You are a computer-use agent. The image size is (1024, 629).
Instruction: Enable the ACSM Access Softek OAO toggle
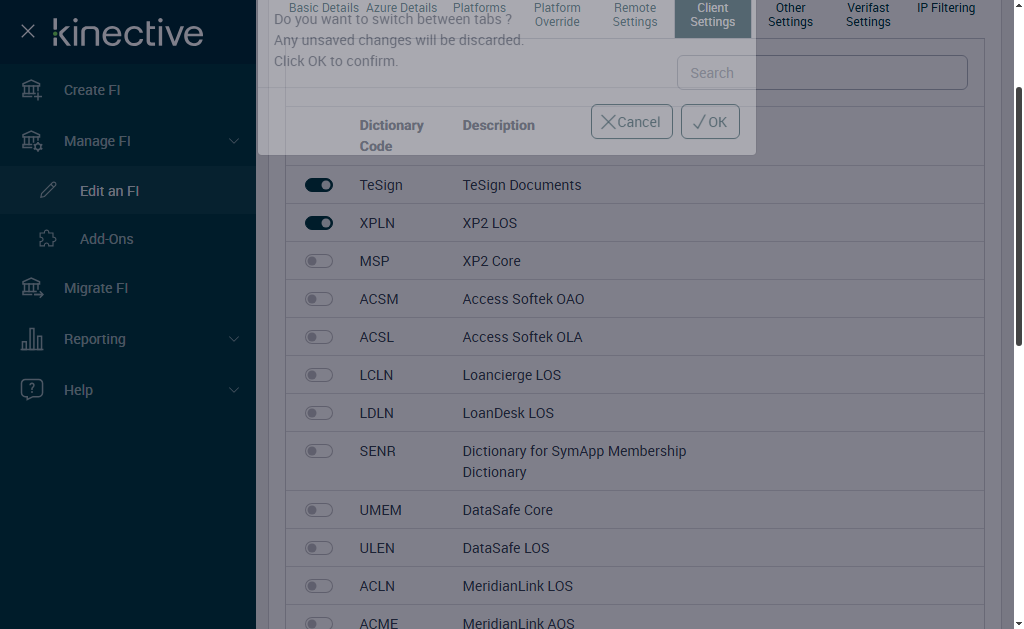319,298
